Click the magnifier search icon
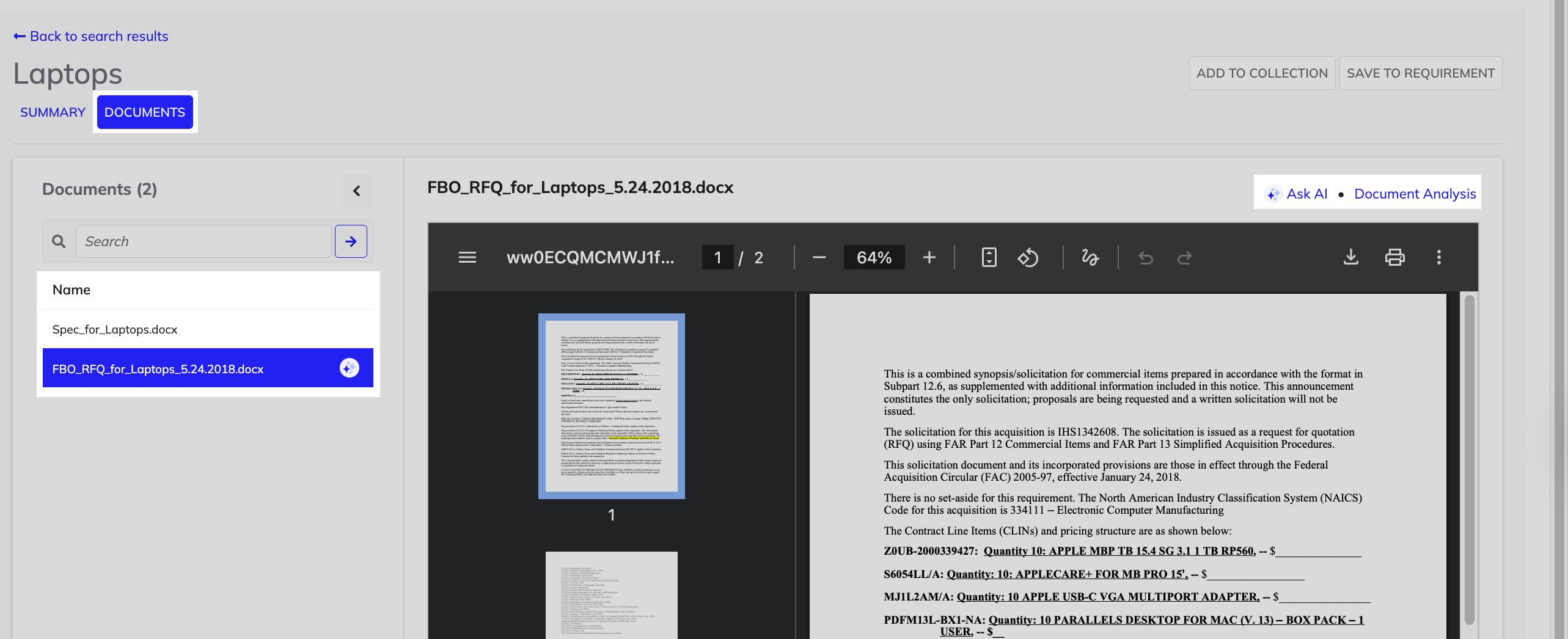 click(59, 241)
